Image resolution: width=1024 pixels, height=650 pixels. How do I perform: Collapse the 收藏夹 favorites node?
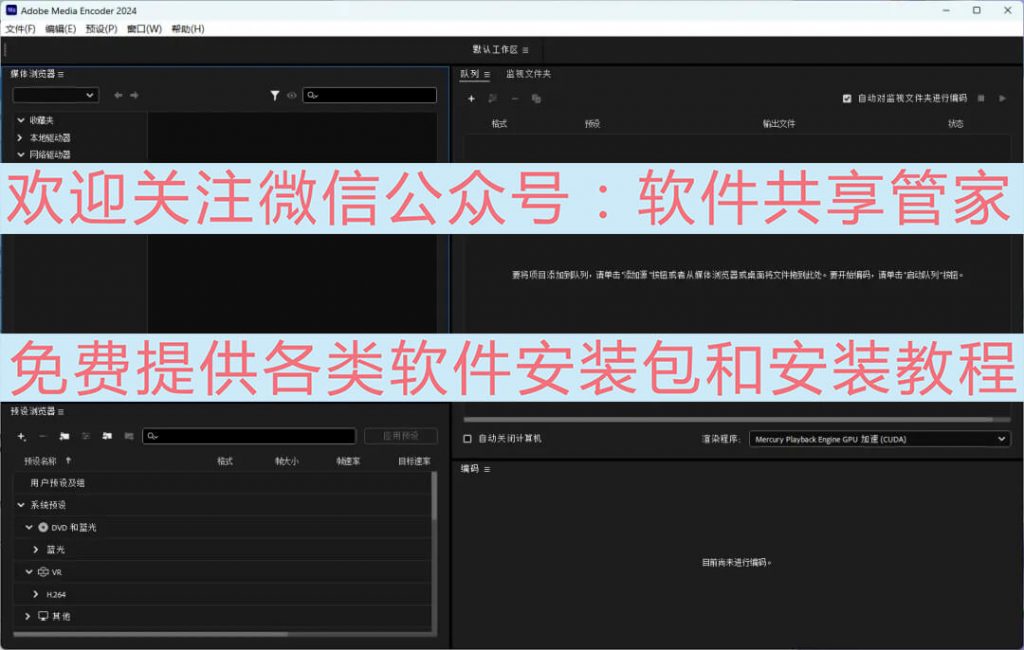(21, 120)
